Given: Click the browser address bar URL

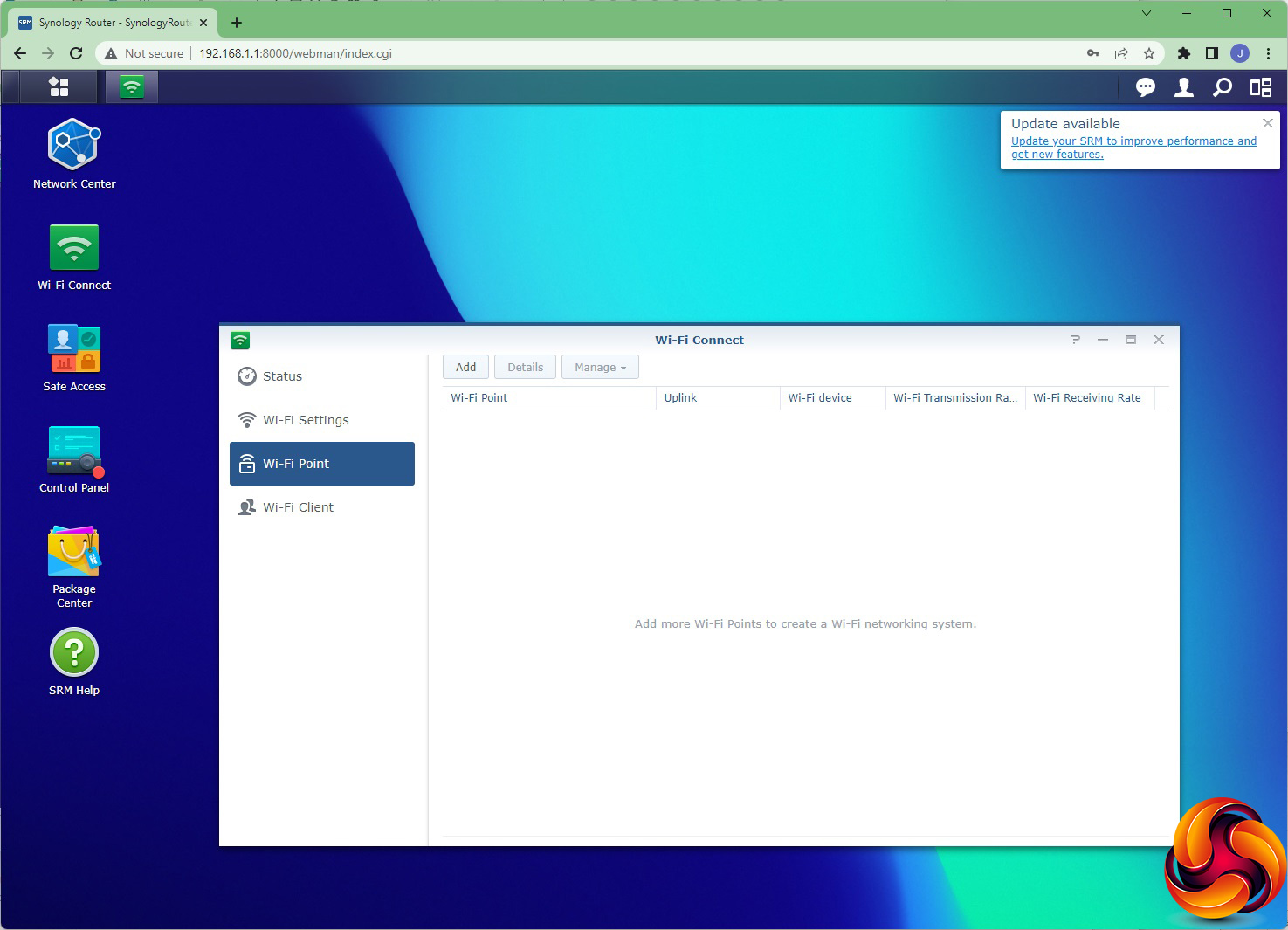Looking at the screenshot, I should click(295, 53).
